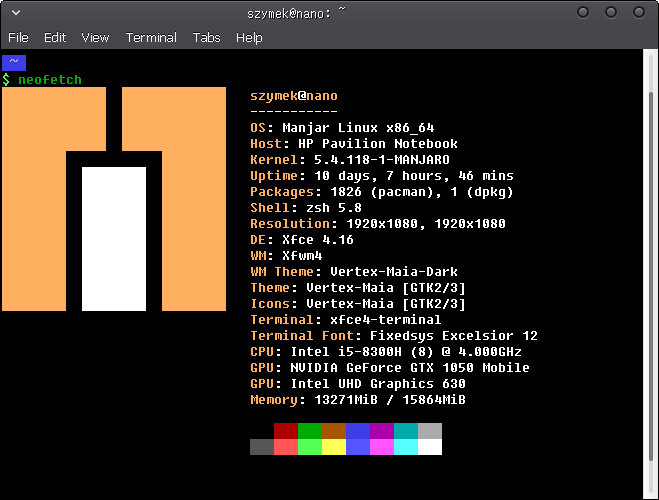Image resolution: width=659 pixels, height=500 pixels.
Task: Click the szymek@nano header in neofetch output
Action: pos(294,96)
